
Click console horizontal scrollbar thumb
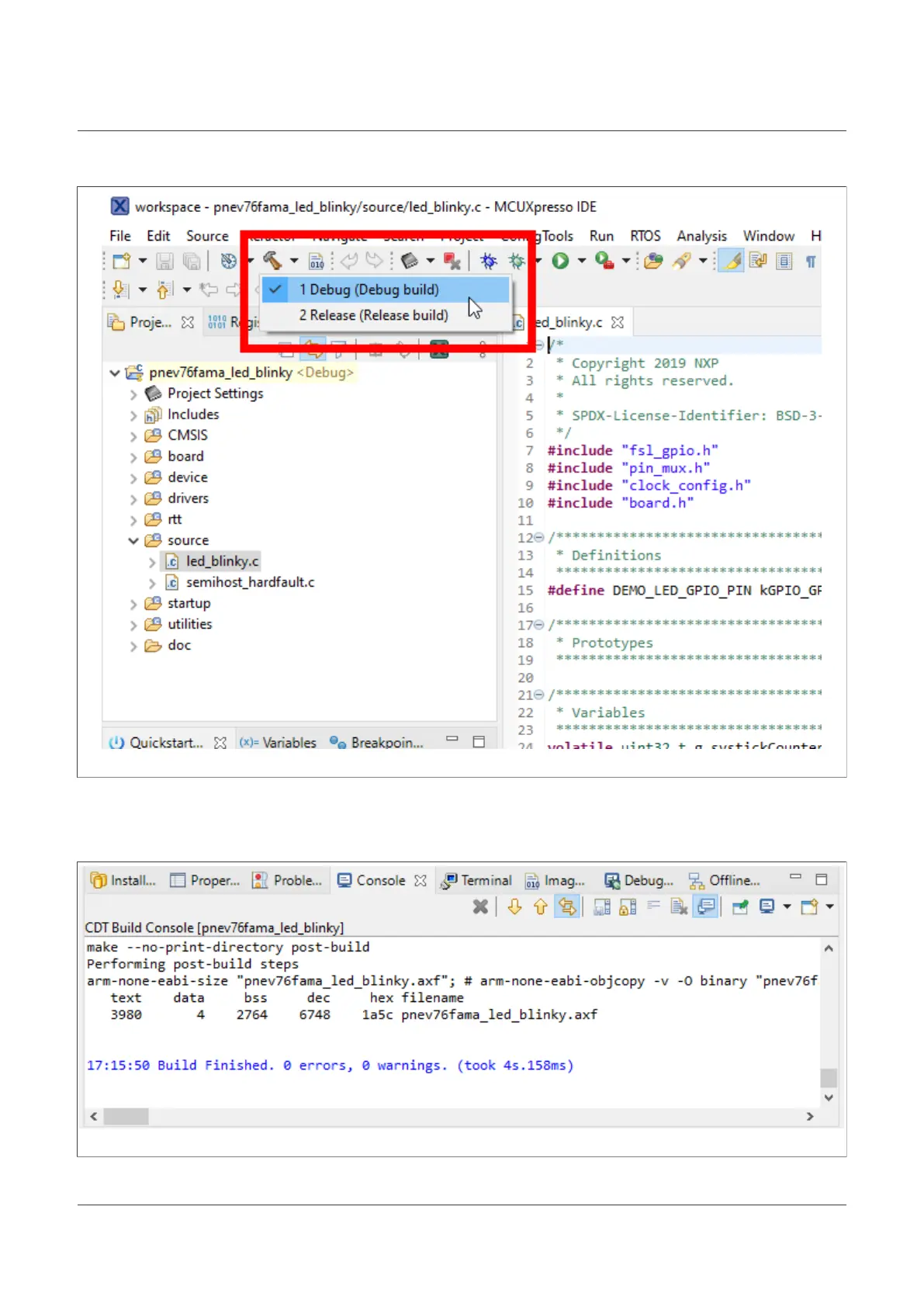click(x=126, y=1116)
